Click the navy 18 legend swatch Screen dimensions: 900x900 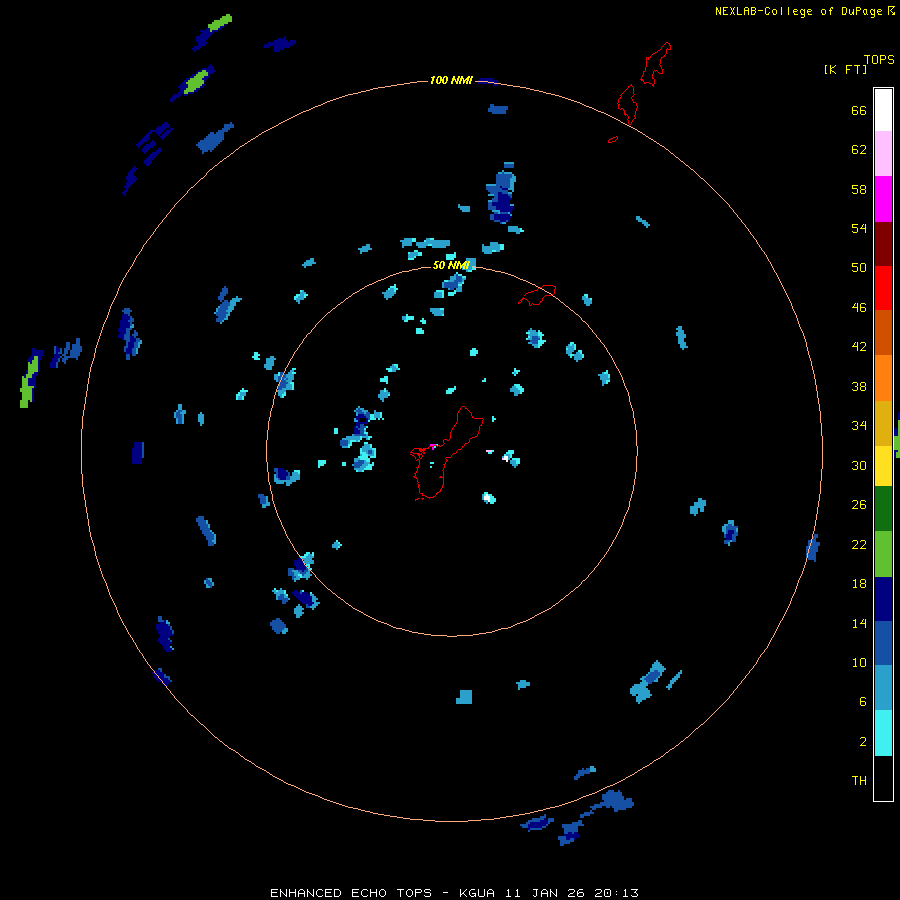point(883,599)
